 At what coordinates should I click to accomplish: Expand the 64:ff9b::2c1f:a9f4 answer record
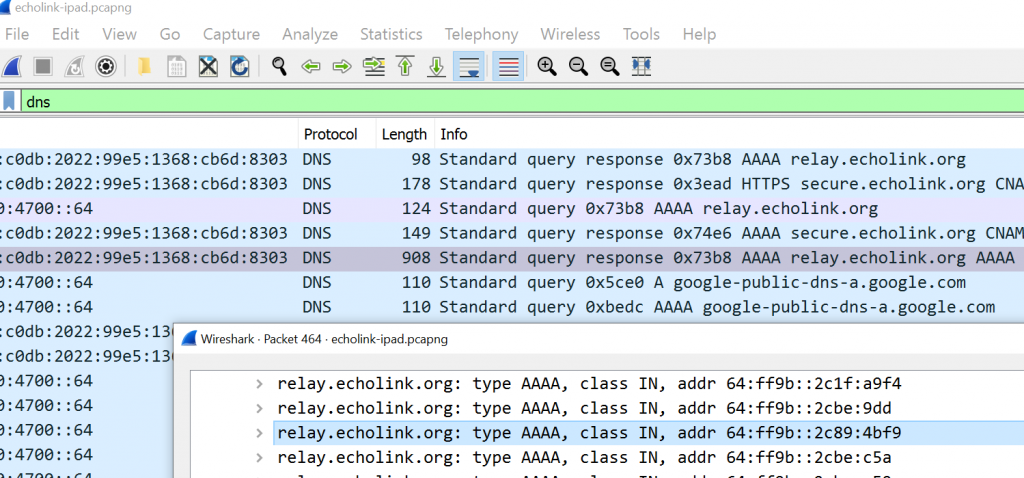point(260,383)
